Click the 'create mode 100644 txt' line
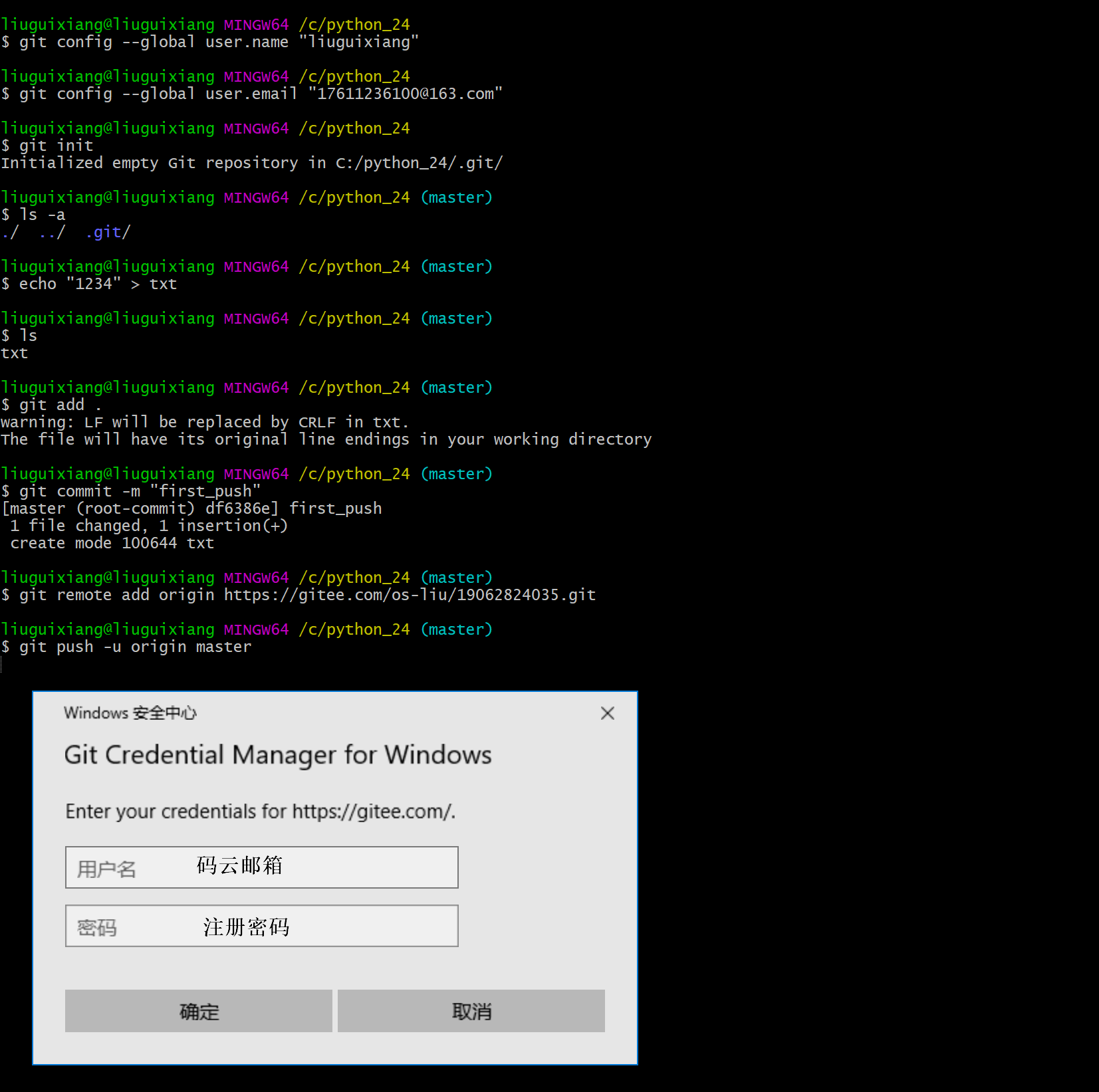This screenshot has height=1092, width=1099. click(112, 543)
